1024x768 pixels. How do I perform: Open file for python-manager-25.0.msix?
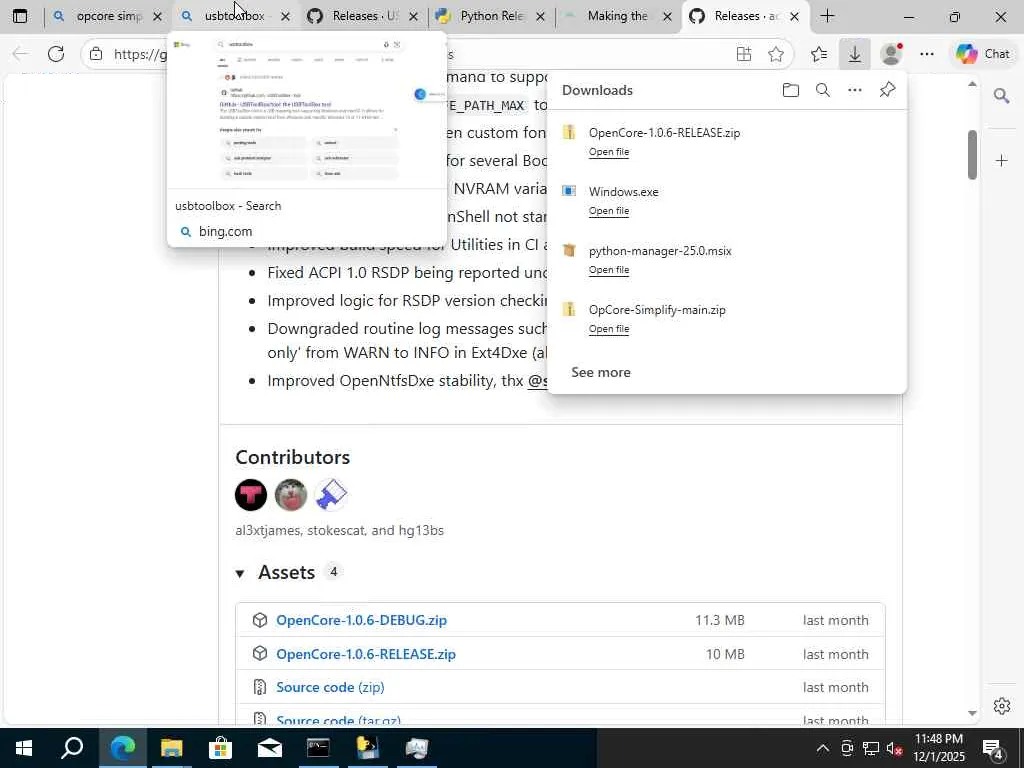pyautogui.click(x=609, y=270)
